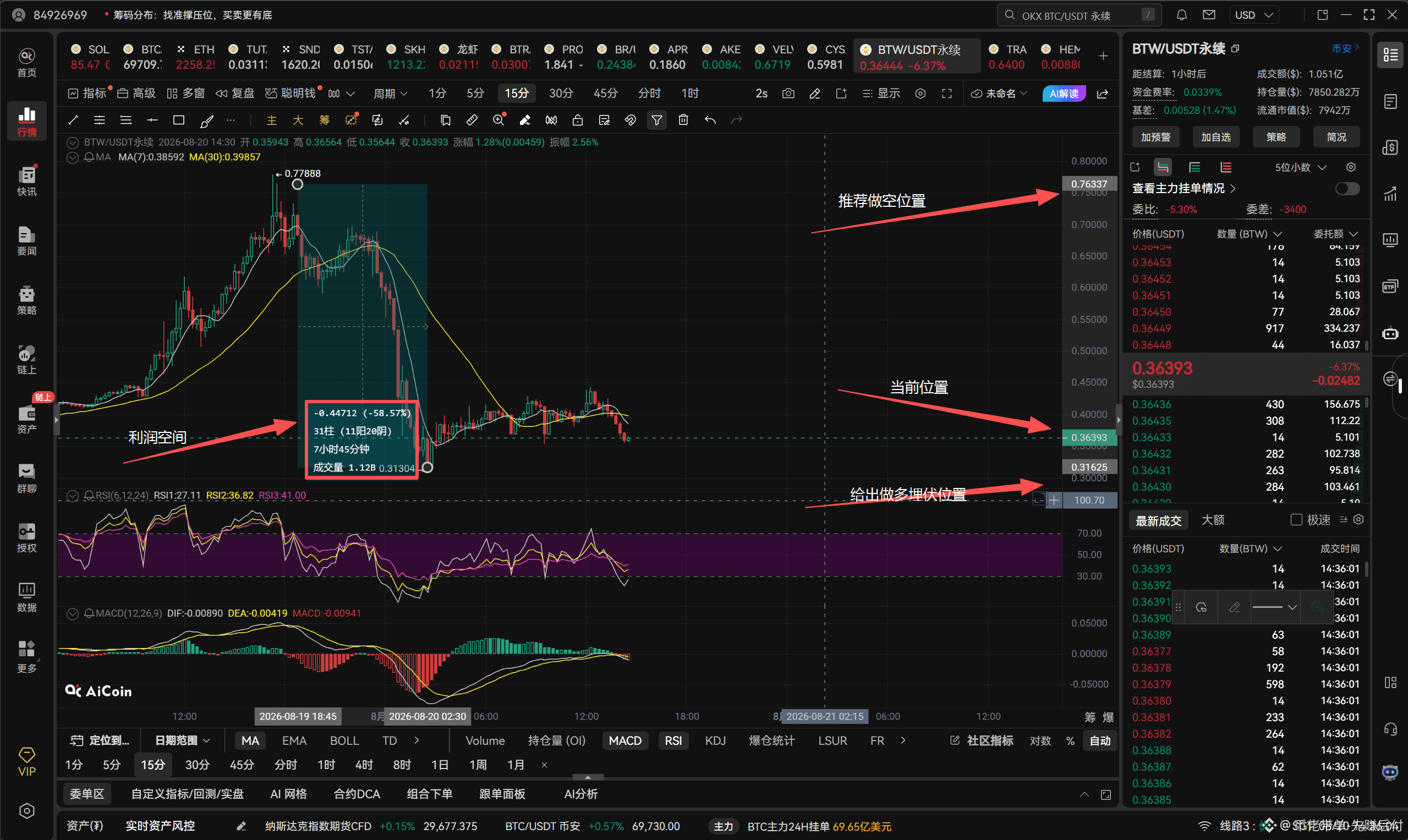Open the VIP diamond icon
The image size is (1408, 840).
click(26, 761)
